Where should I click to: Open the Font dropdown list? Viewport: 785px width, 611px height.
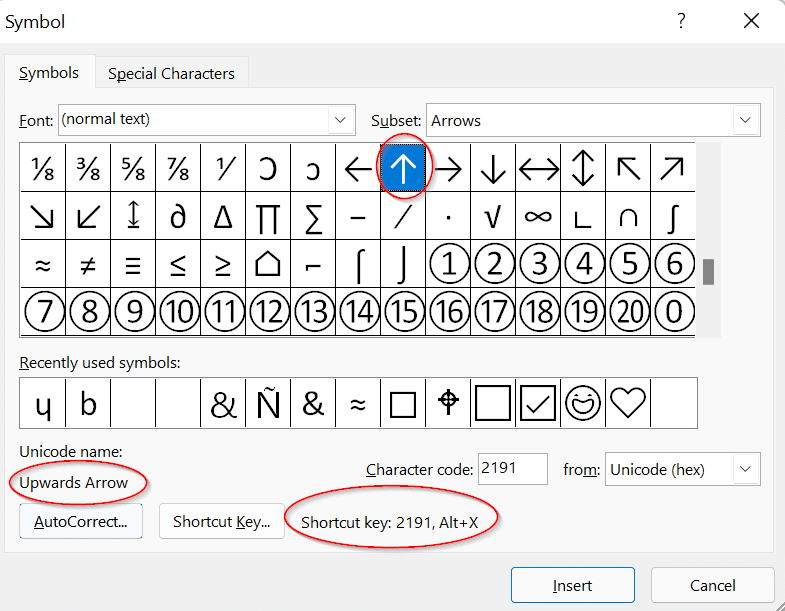tap(341, 120)
